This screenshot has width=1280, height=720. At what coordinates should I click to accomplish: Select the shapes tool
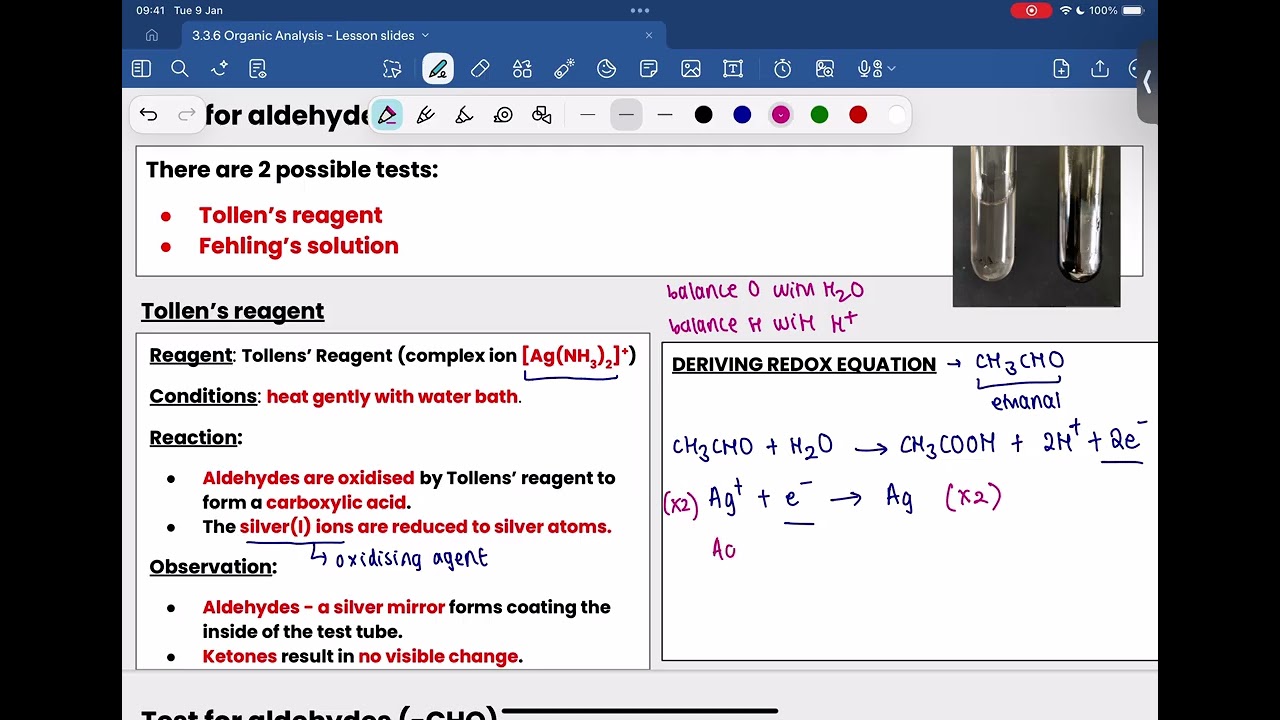point(522,69)
